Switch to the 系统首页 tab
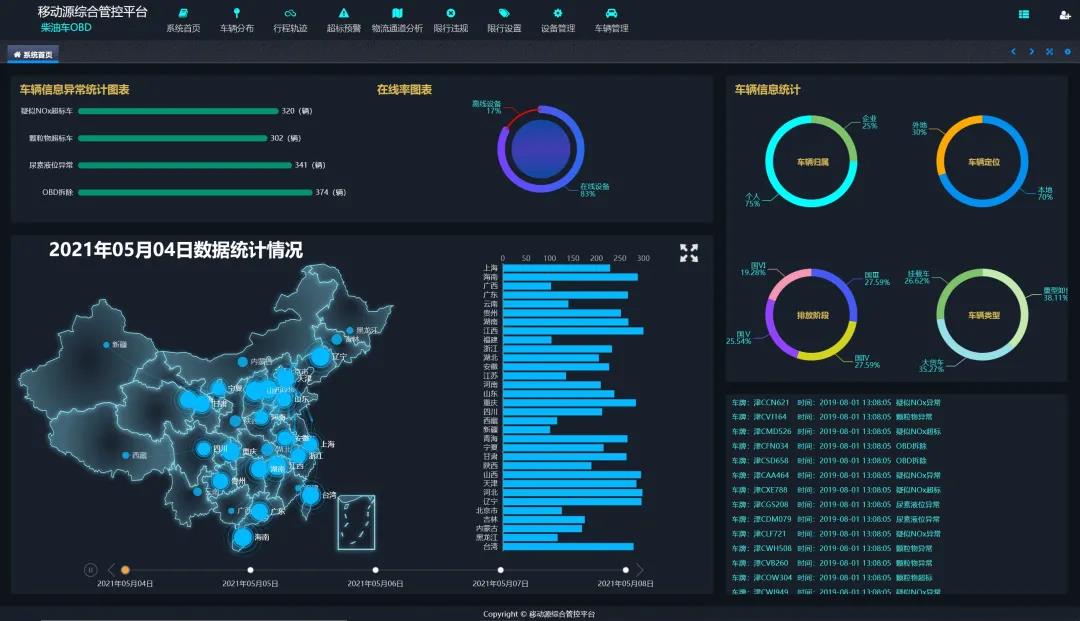Screen dimensions: 1080x621 click(36, 54)
